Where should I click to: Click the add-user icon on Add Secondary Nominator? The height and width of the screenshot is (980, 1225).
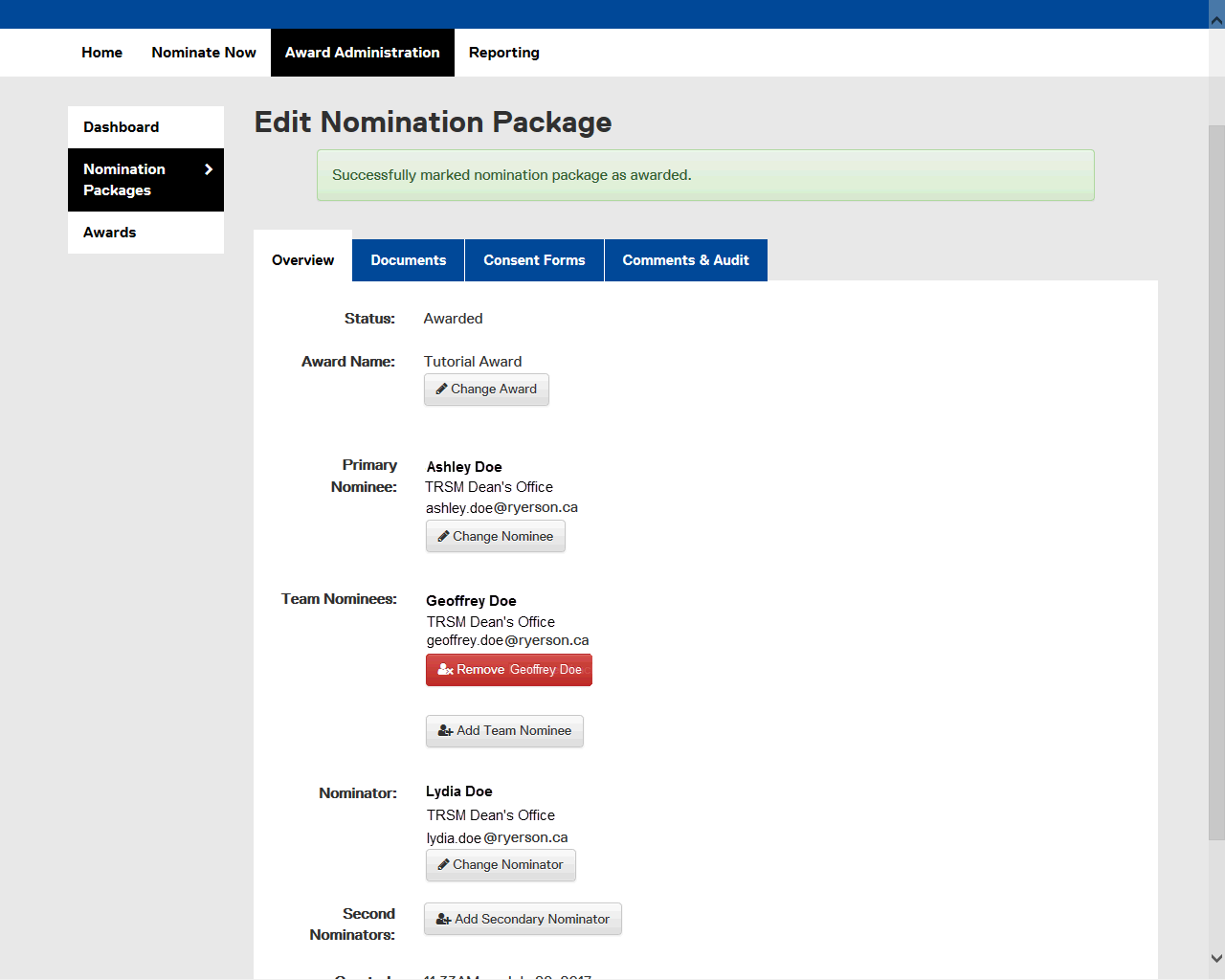(443, 920)
